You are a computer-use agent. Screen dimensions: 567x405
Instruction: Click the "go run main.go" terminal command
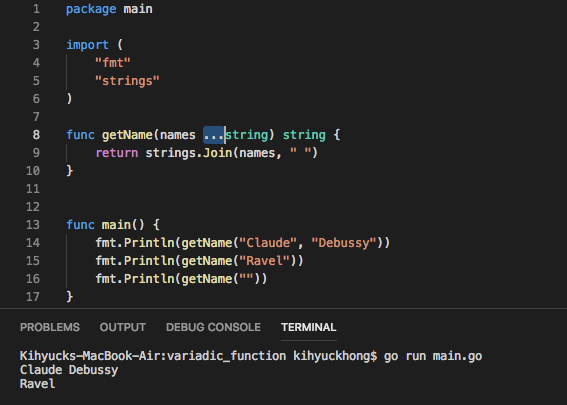point(433,356)
